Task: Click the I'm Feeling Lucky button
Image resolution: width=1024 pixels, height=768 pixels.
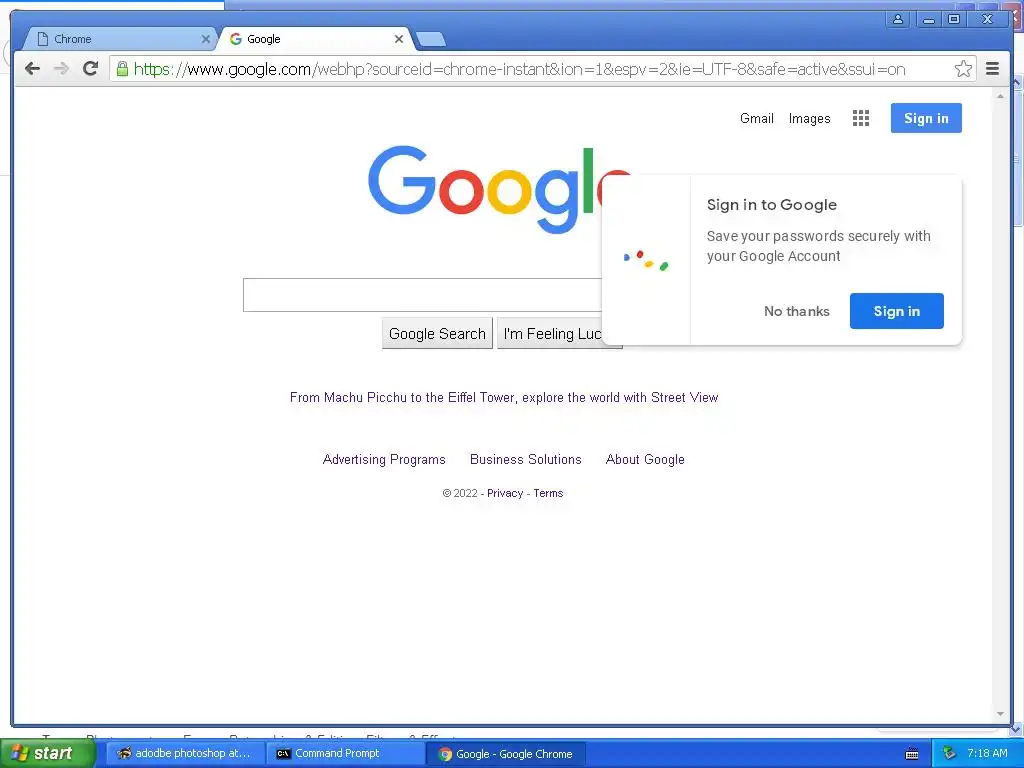Action: point(552,334)
